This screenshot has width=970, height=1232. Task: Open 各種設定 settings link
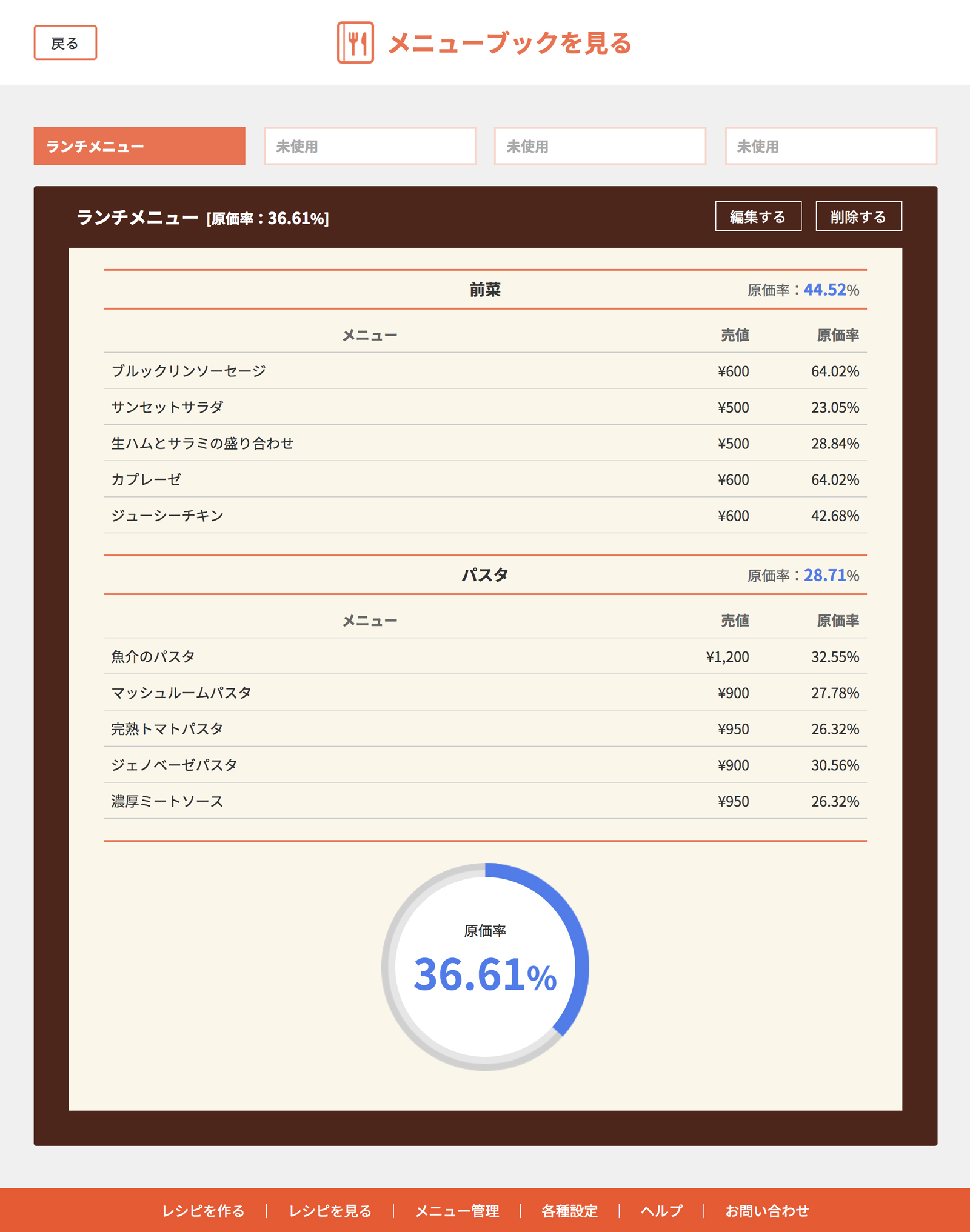[569, 1210]
